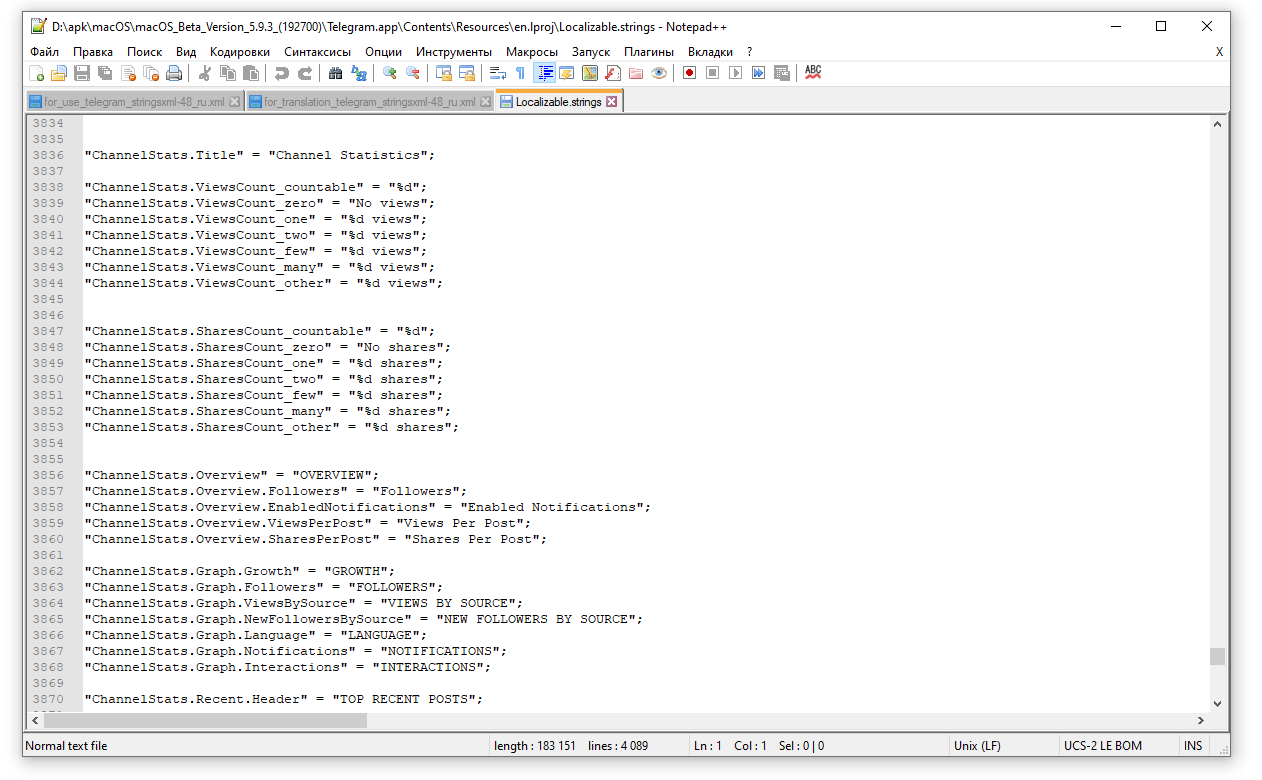Open the Replace dialog icon
Screen dimensions: 1262x780
(x=358, y=73)
